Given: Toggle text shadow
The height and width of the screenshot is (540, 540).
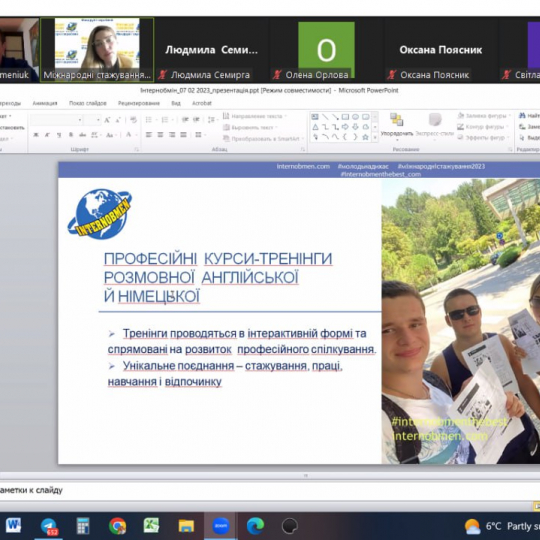Looking at the screenshot, I should pyautogui.click(x=71, y=135).
